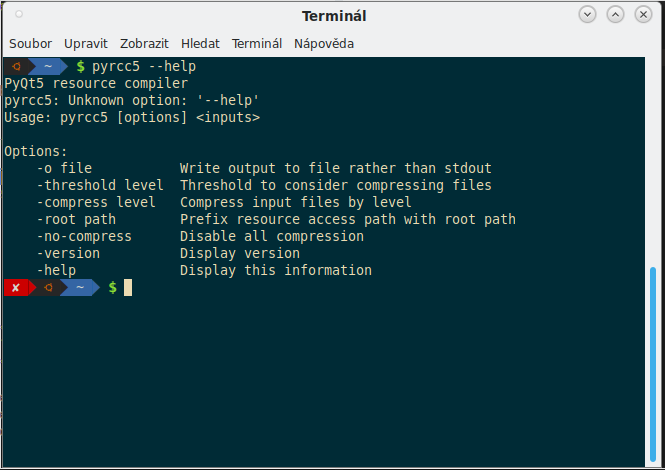Open the Hledat menu
This screenshot has height=470, width=665.
tap(200, 44)
